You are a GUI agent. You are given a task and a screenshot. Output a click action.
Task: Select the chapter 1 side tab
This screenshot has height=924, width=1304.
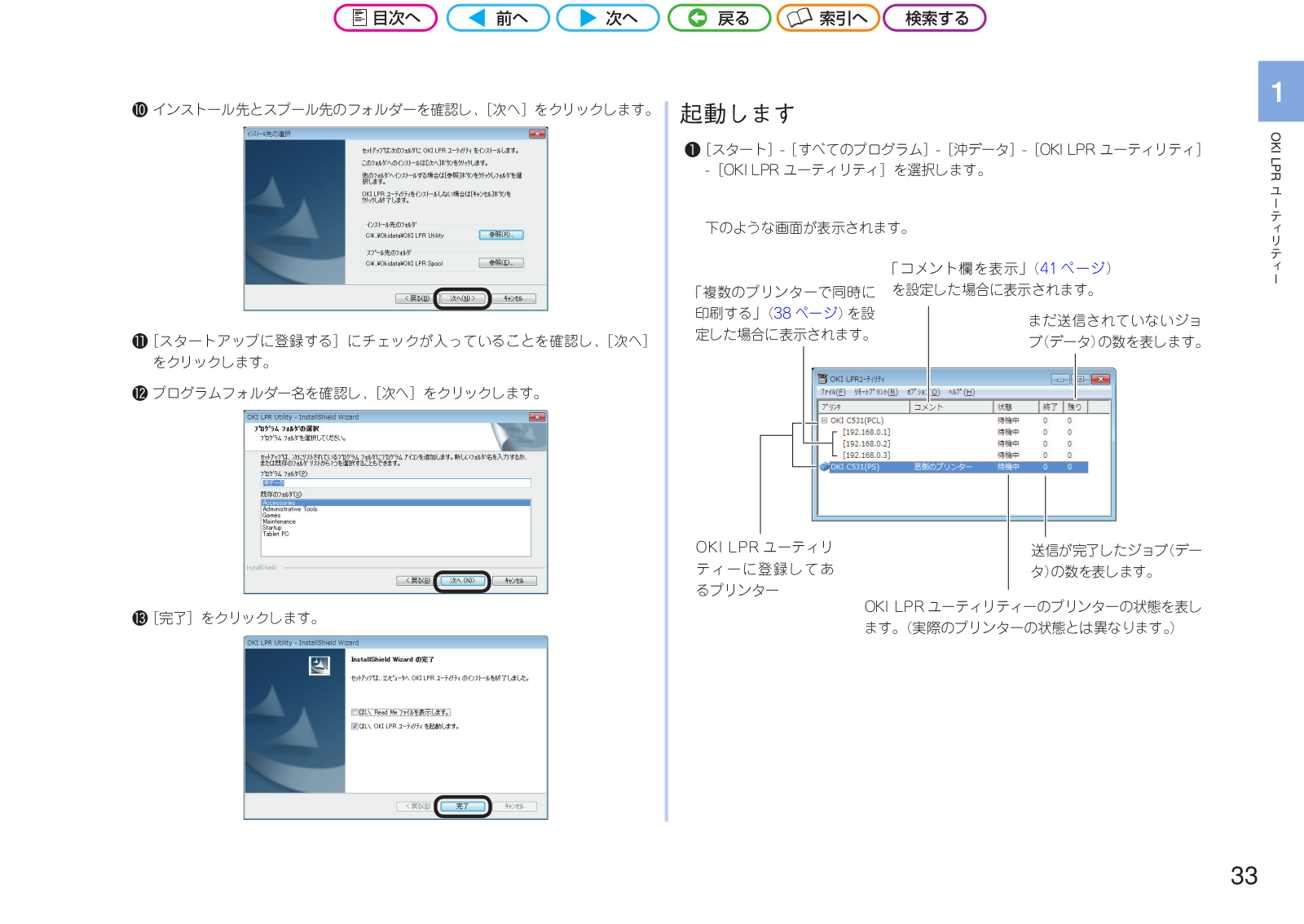pyautogui.click(x=1280, y=91)
